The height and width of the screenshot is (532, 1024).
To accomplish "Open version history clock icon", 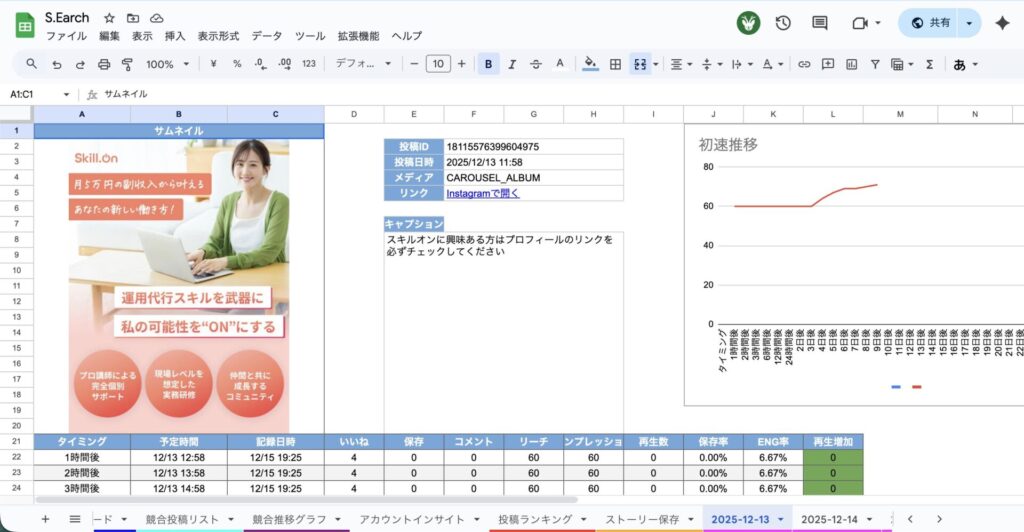I will [x=783, y=23].
